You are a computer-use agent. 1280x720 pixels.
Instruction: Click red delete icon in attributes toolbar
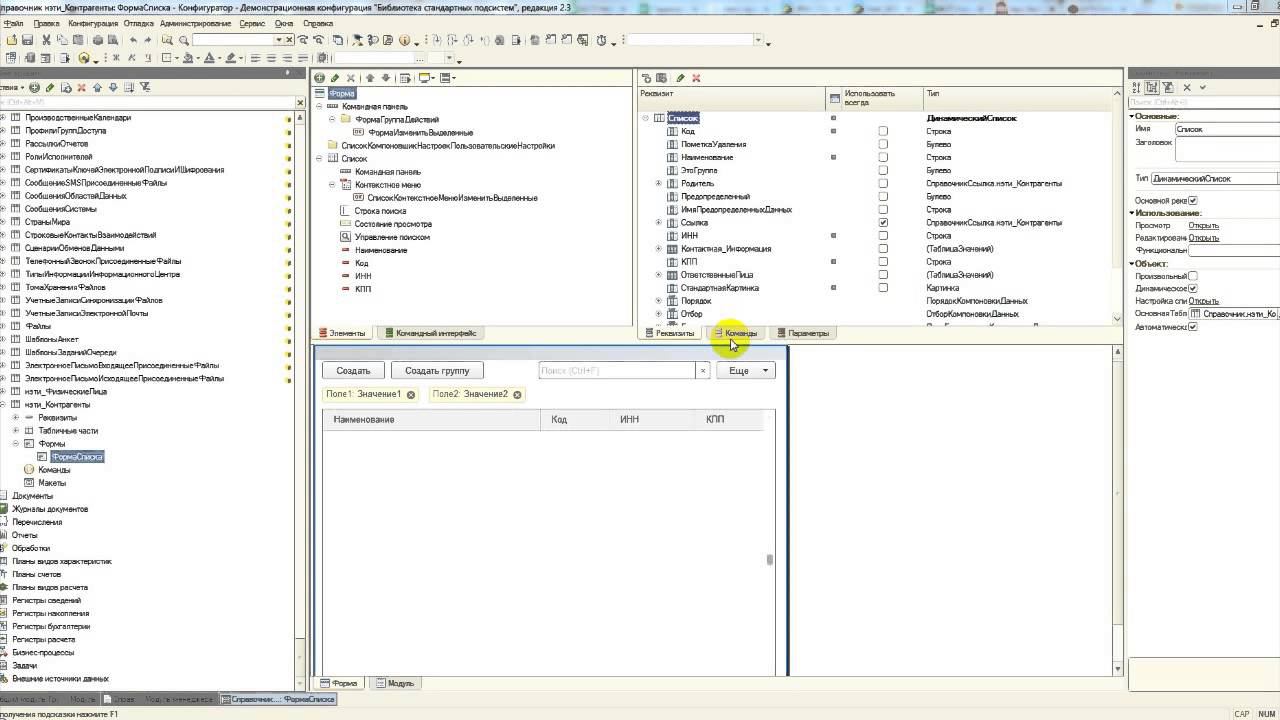point(696,78)
